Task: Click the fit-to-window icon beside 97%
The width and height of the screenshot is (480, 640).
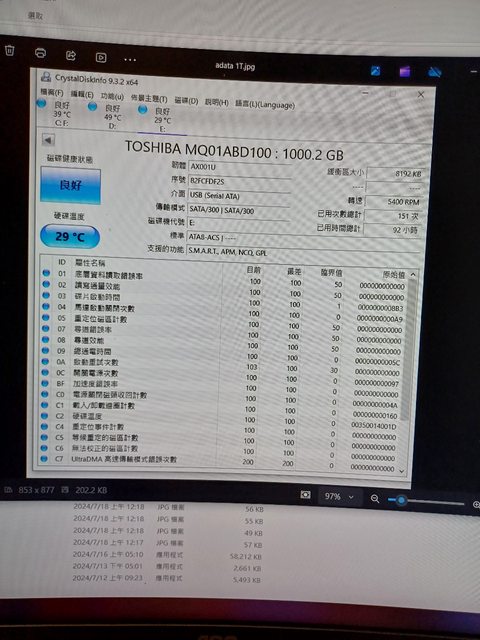Action: pyautogui.click(x=305, y=495)
